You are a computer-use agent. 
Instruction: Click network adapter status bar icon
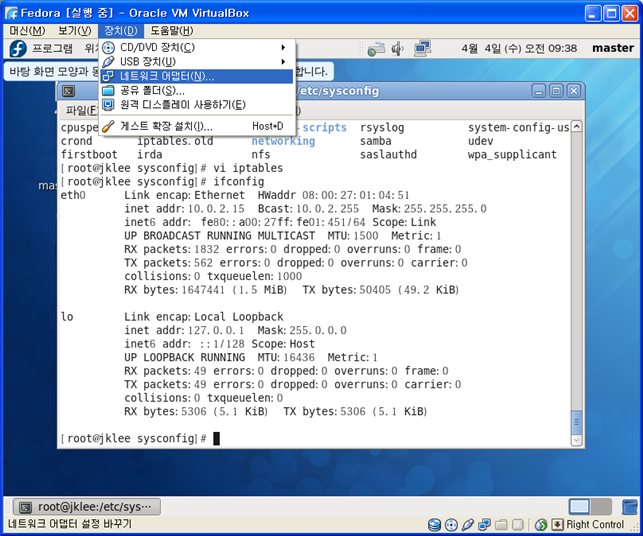coord(484,525)
